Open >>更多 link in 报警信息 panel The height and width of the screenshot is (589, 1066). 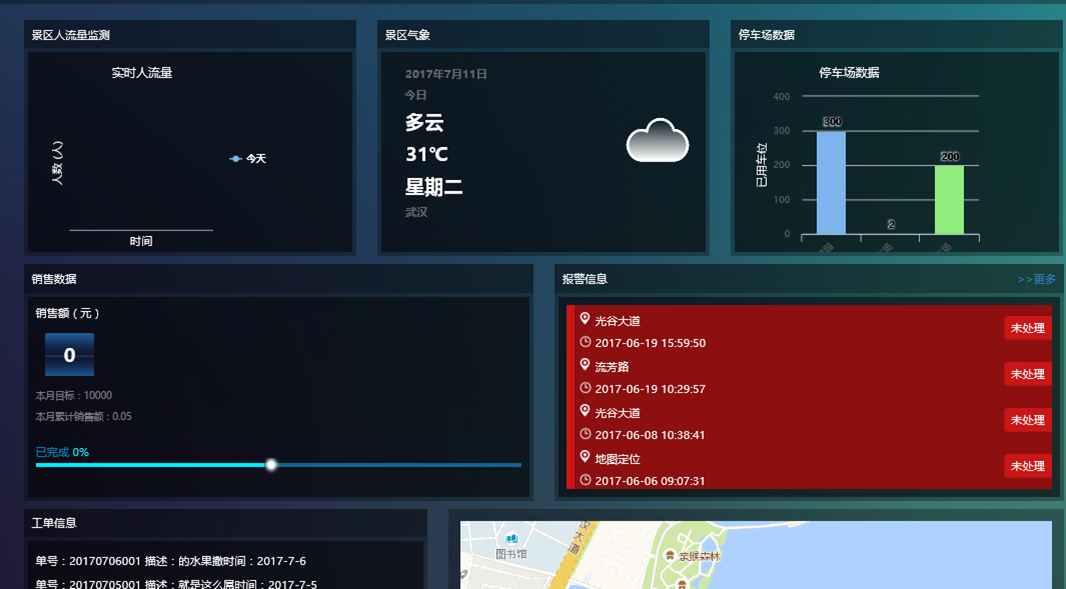click(x=1036, y=279)
